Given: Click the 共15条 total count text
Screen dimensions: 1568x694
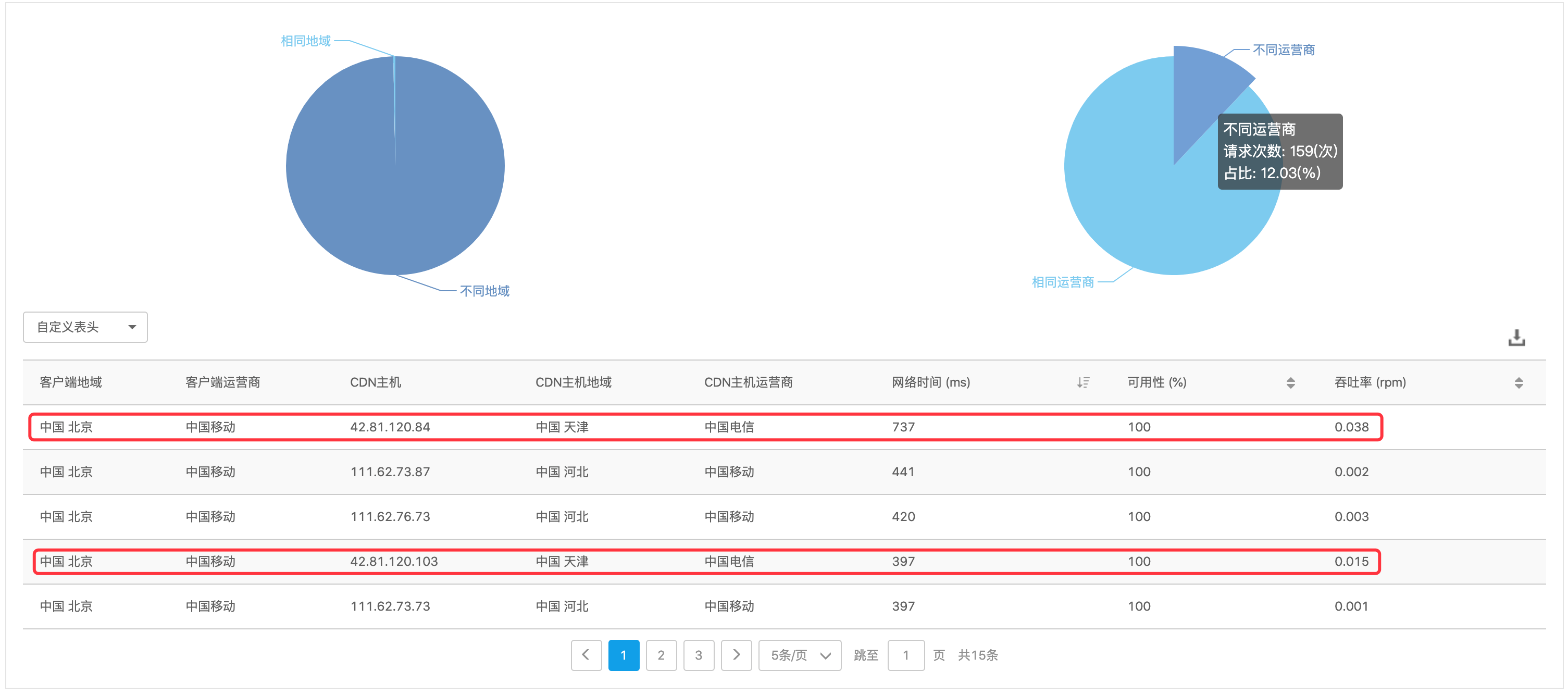Looking at the screenshot, I should [978, 655].
